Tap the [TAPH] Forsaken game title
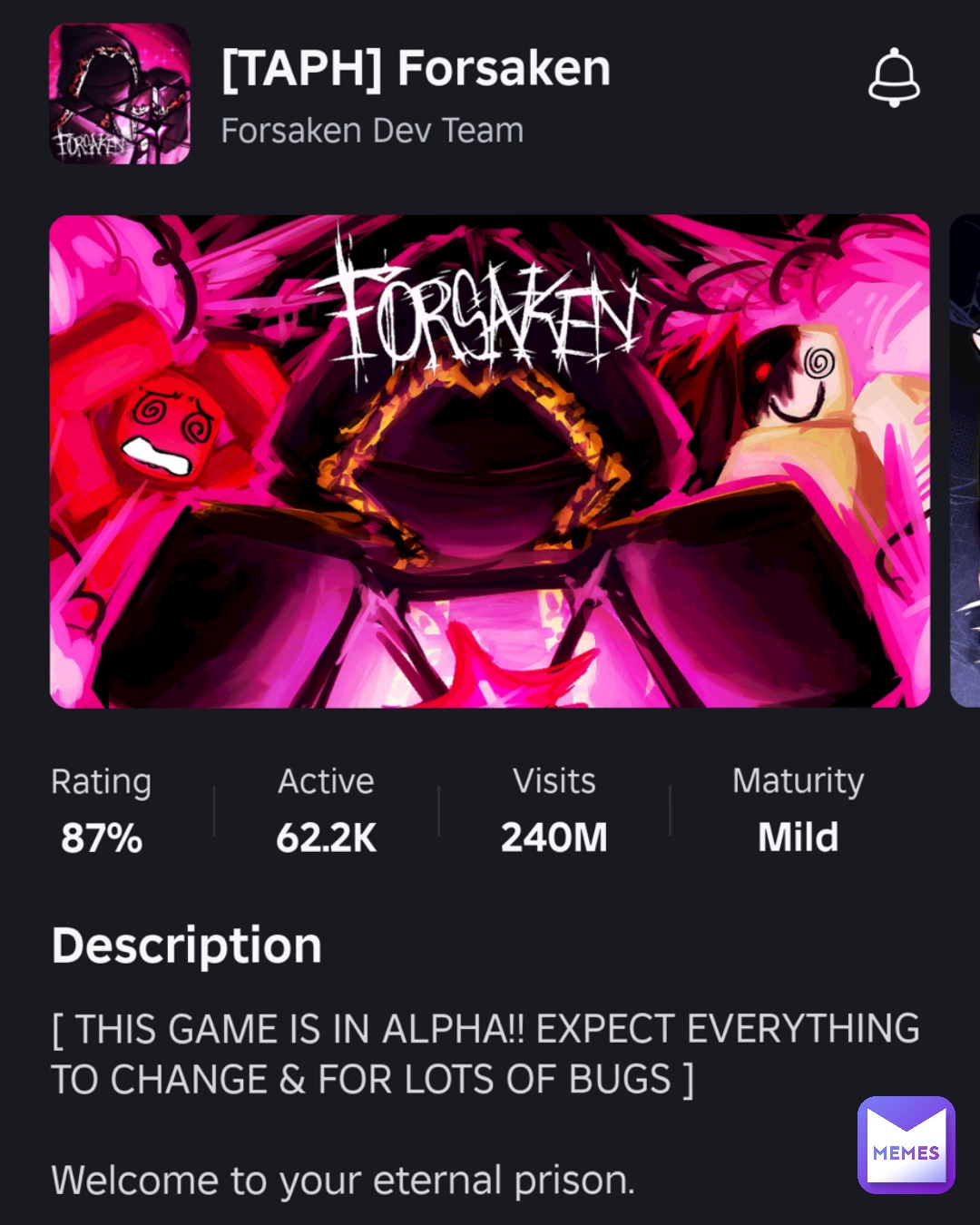 tap(416, 69)
